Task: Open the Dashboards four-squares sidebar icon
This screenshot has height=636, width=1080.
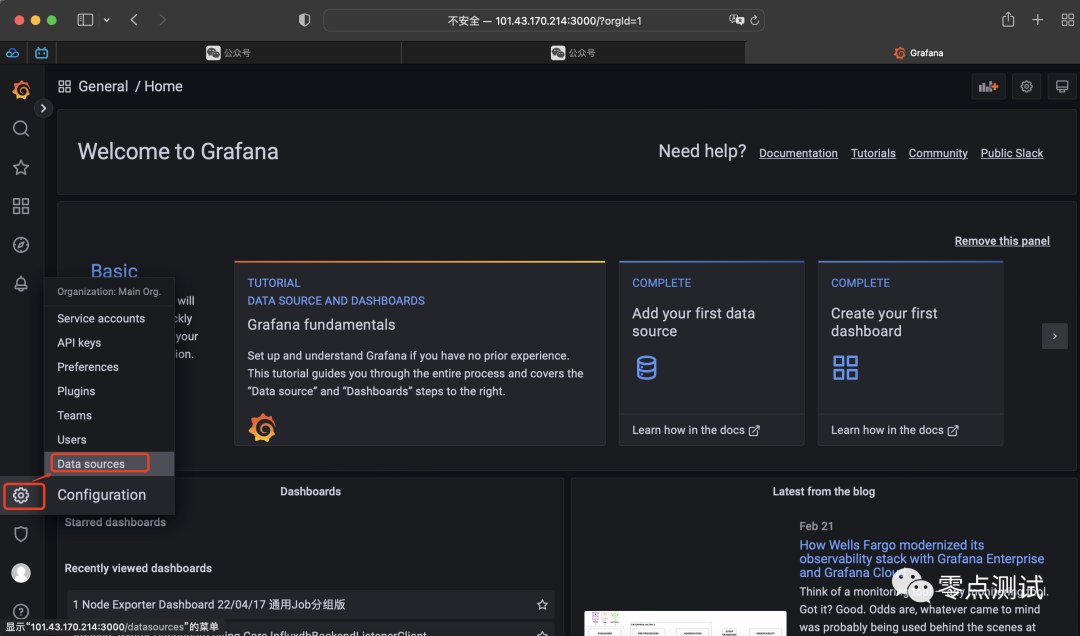Action: [x=21, y=206]
